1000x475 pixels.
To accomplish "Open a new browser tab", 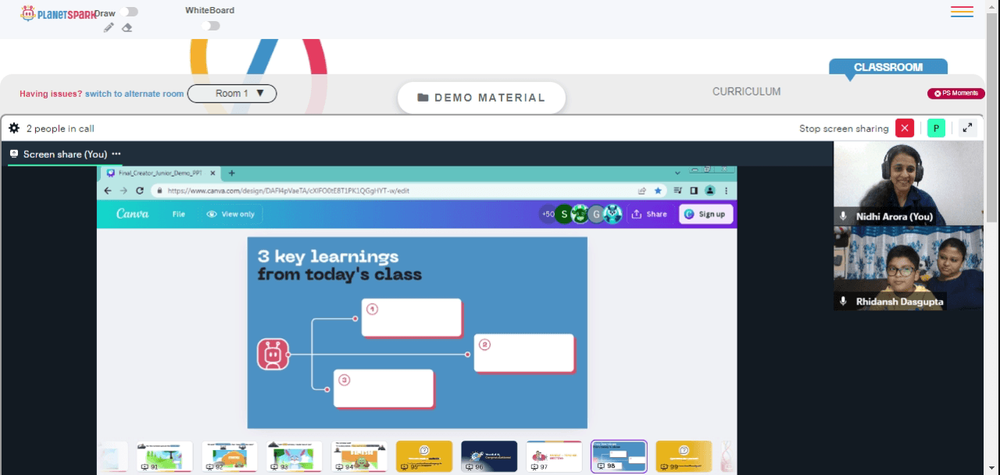I will 232,173.
